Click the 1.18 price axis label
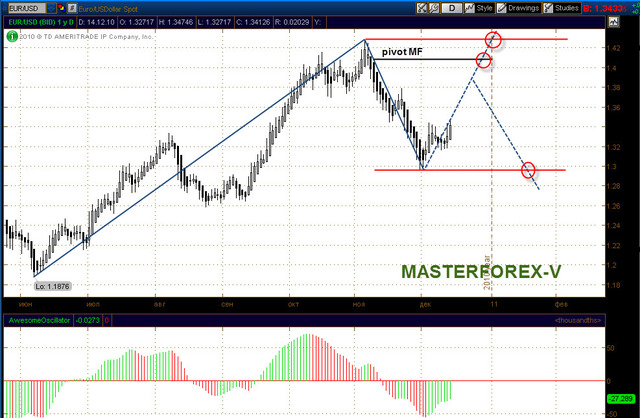This screenshot has height=418, width=640. [613, 285]
